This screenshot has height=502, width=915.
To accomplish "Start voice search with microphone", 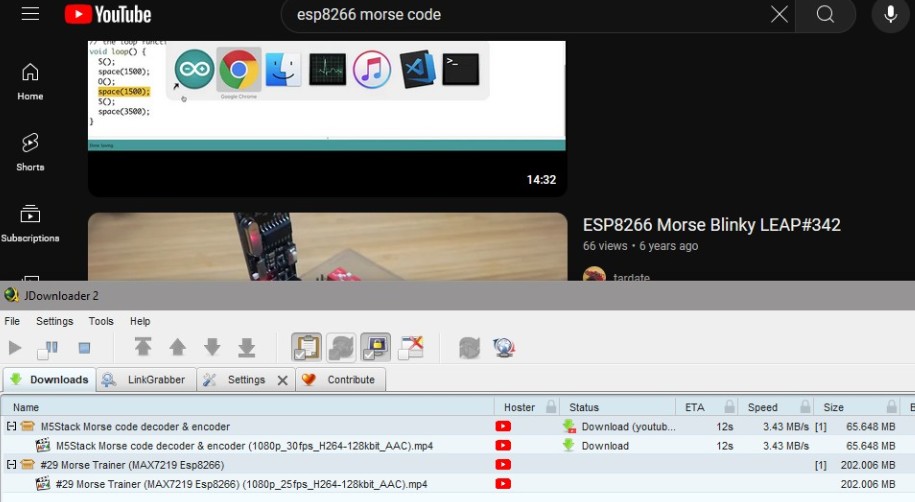I will coord(890,14).
